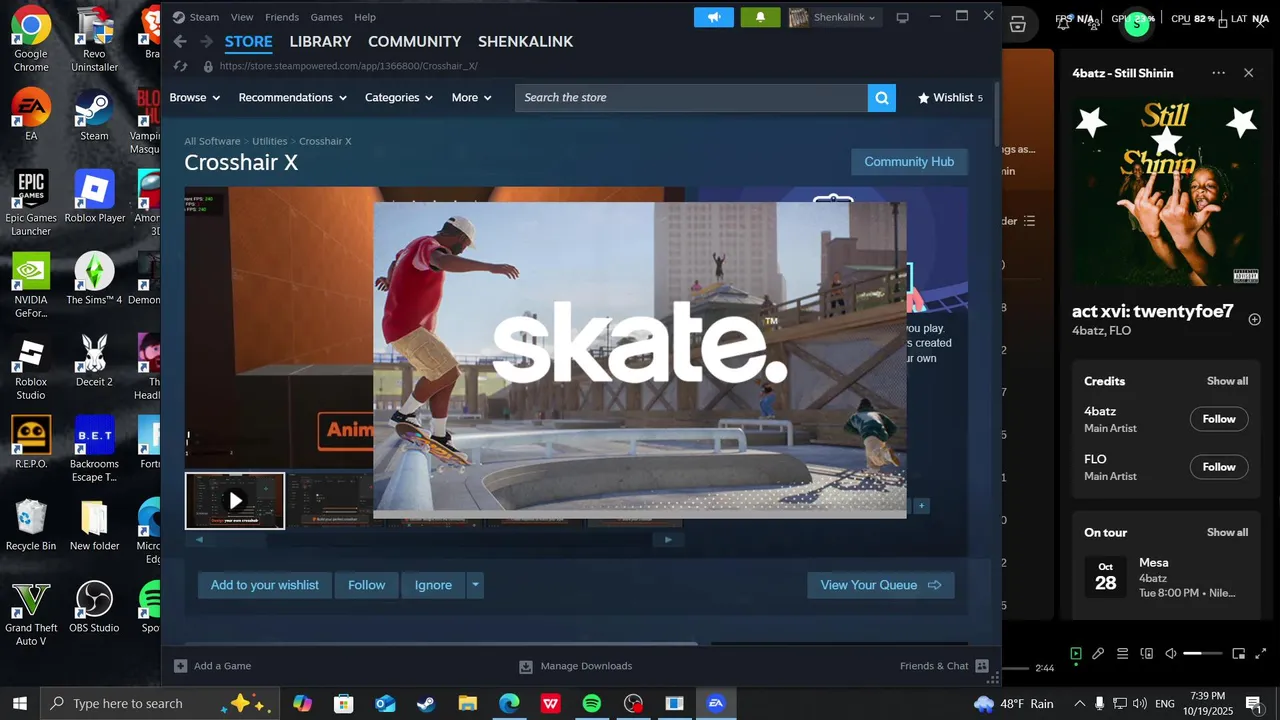Open R.E.P.O. desktop shortcut
This screenshot has height=720, width=1280.
pyautogui.click(x=31, y=443)
